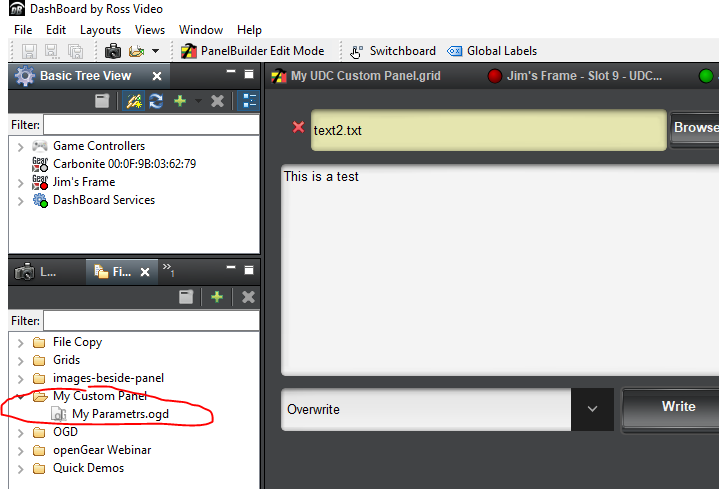This screenshot has width=719, height=489.
Task: Open the Switchboard
Action: 393,51
